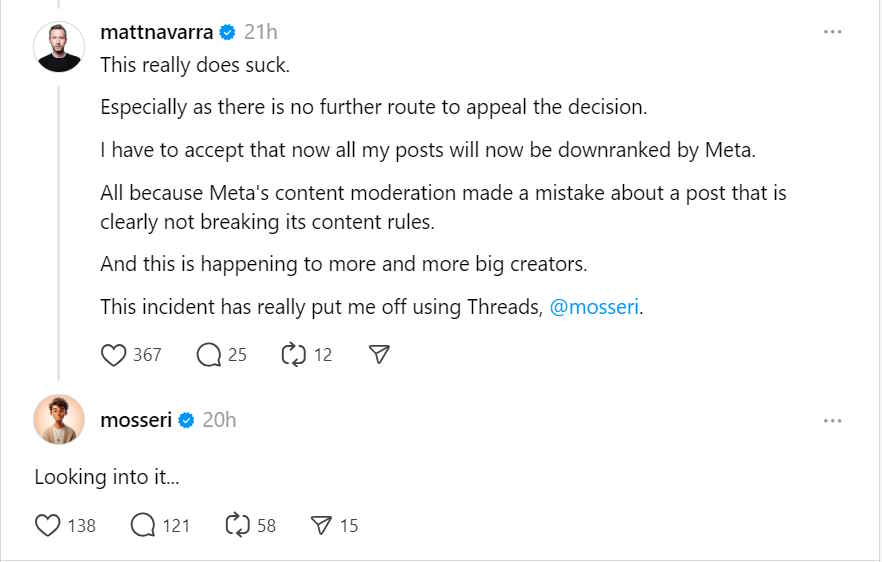This screenshot has height=562, width=882.
Task: Click the verified badge beside mattnavarra
Action: pyautogui.click(x=227, y=33)
